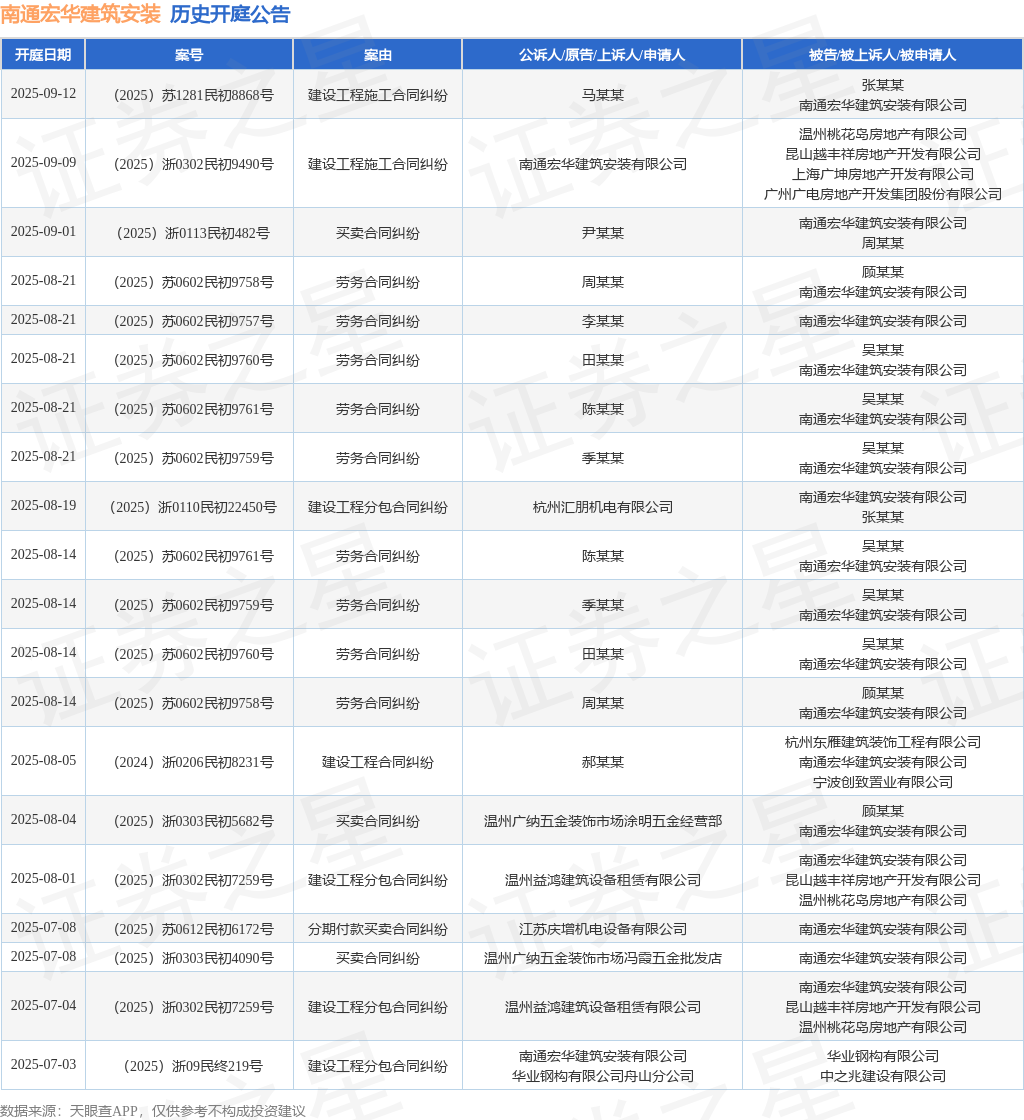Click case number 9759号 in a 2025-08-14 row
Viewport: 1024px width, 1120px height.
coord(194,605)
